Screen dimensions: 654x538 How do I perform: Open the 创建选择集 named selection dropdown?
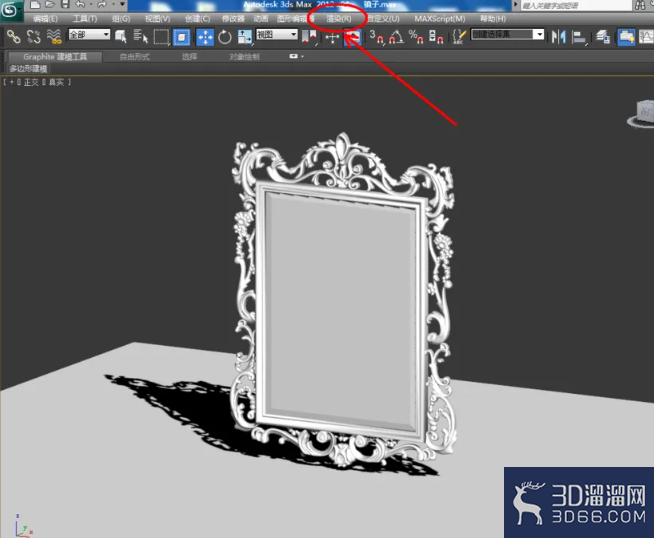(x=507, y=35)
